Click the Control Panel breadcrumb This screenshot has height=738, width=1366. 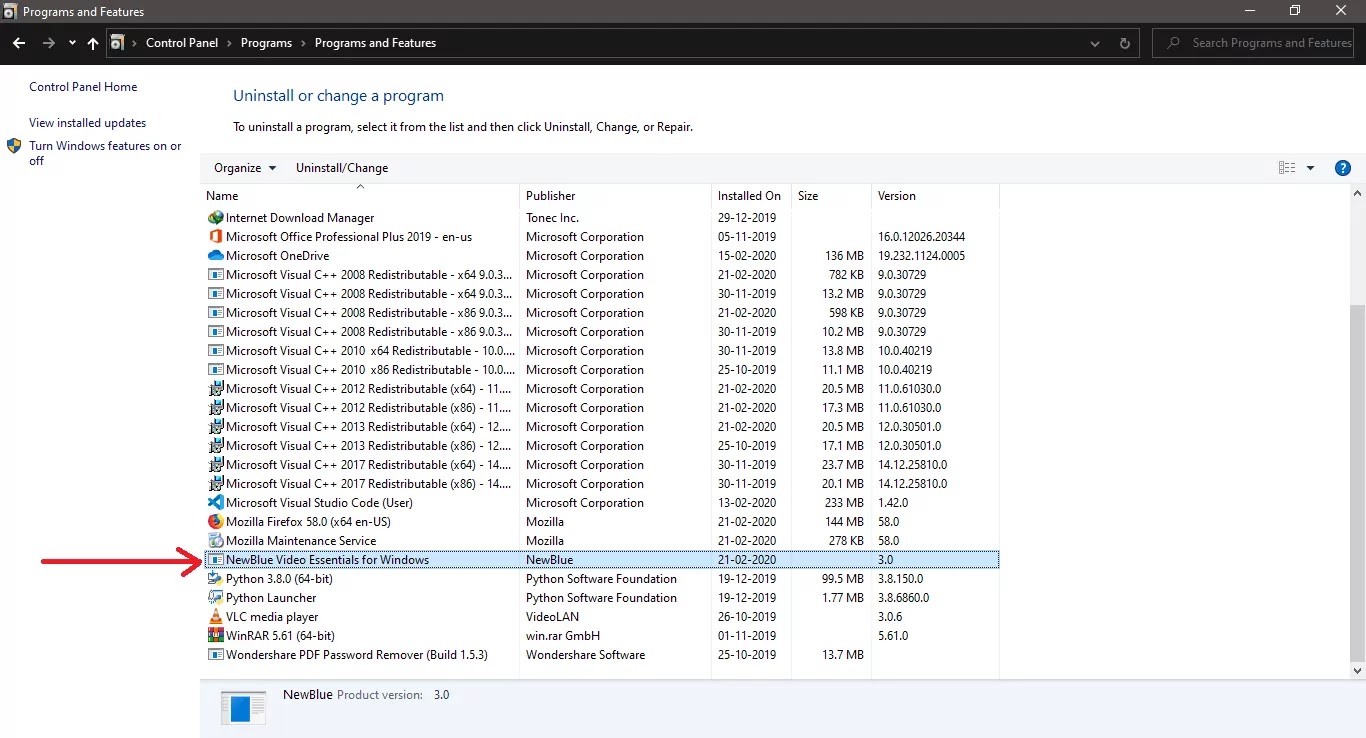click(x=182, y=43)
